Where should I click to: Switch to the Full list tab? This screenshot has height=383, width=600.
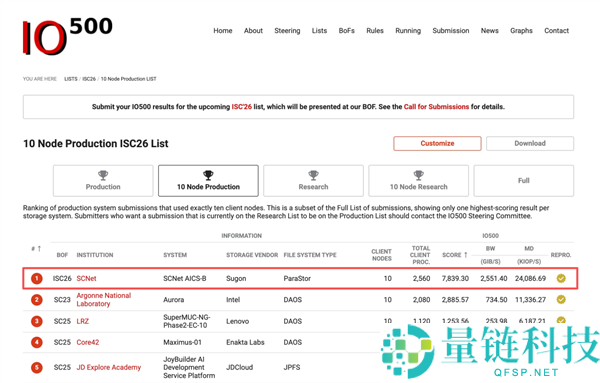coord(523,181)
